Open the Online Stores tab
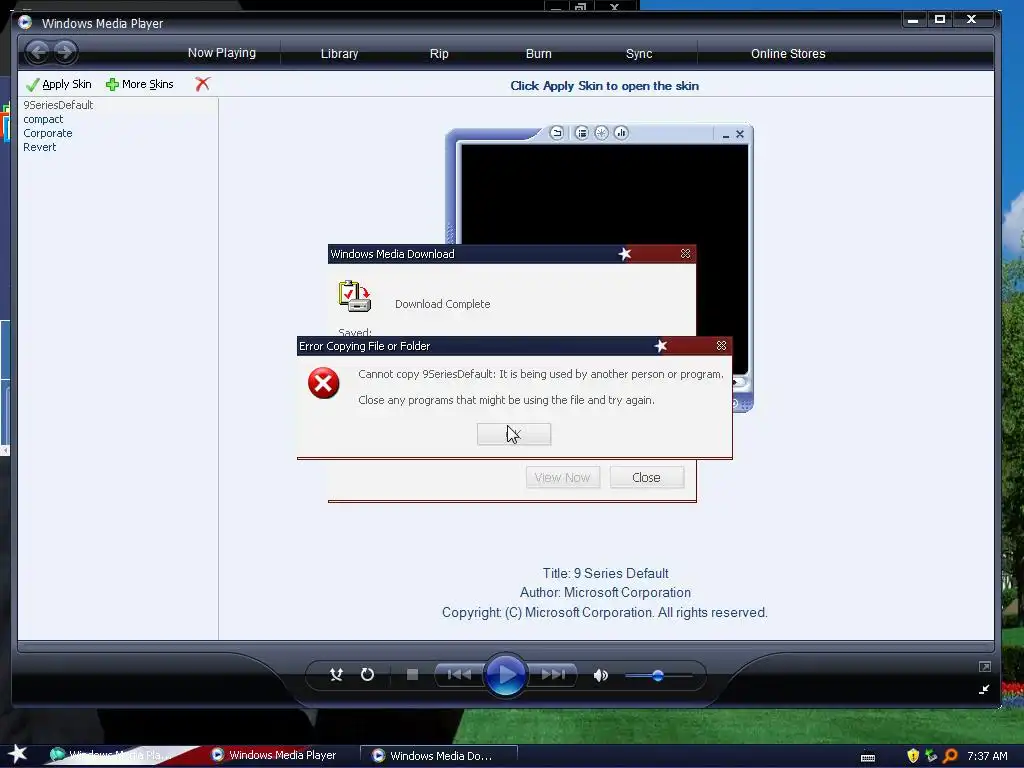Image resolution: width=1024 pixels, height=768 pixels. 788,54
